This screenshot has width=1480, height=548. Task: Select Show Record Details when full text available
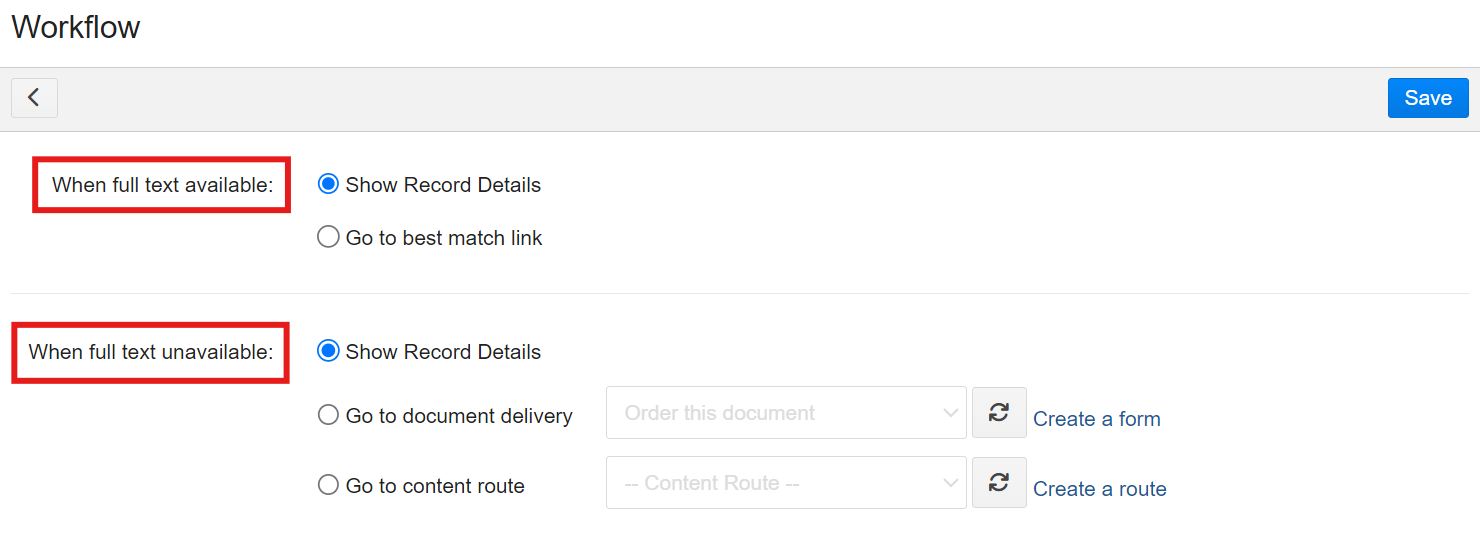[328, 185]
